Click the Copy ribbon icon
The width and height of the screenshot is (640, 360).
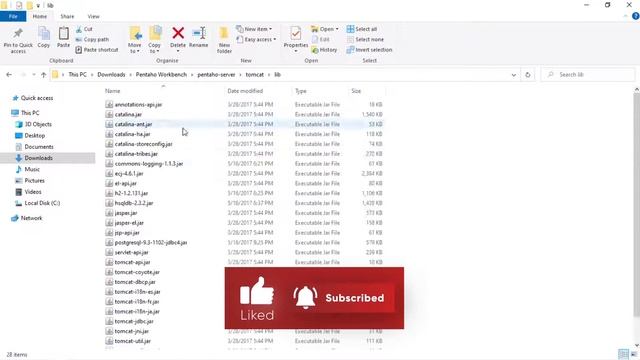click(44, 37)
